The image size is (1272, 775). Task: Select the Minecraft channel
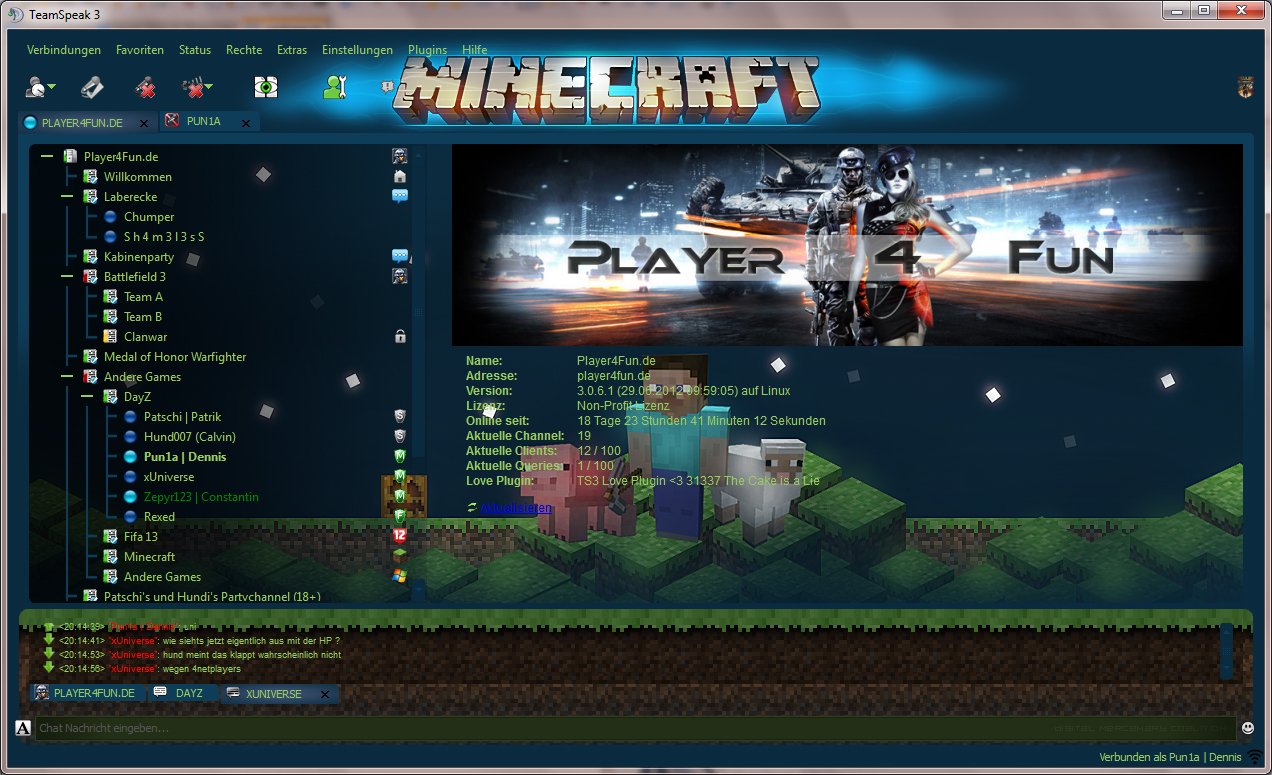tap(149, 557)
